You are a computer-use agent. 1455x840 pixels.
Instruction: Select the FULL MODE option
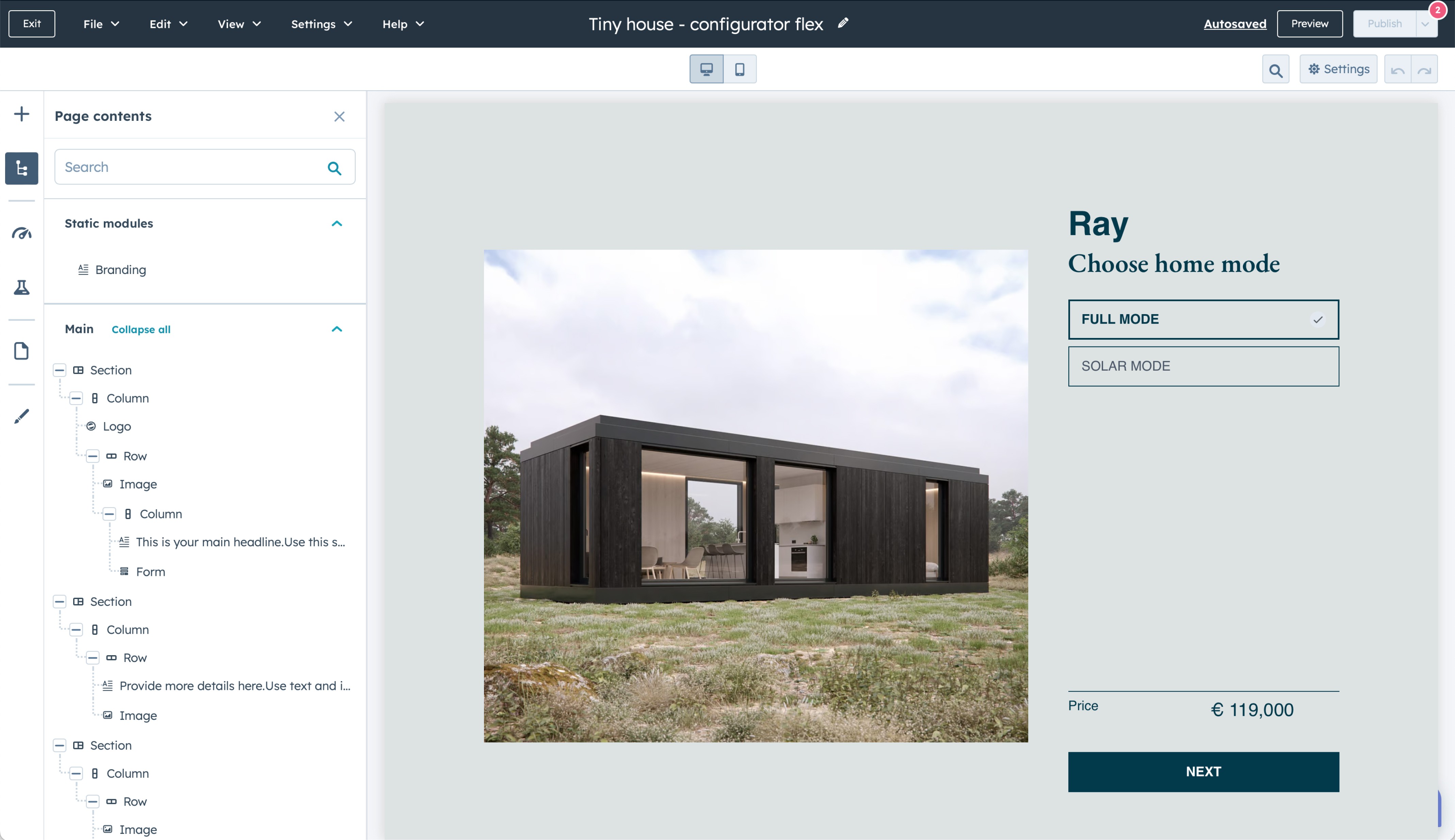click(x=1203, y=319)
